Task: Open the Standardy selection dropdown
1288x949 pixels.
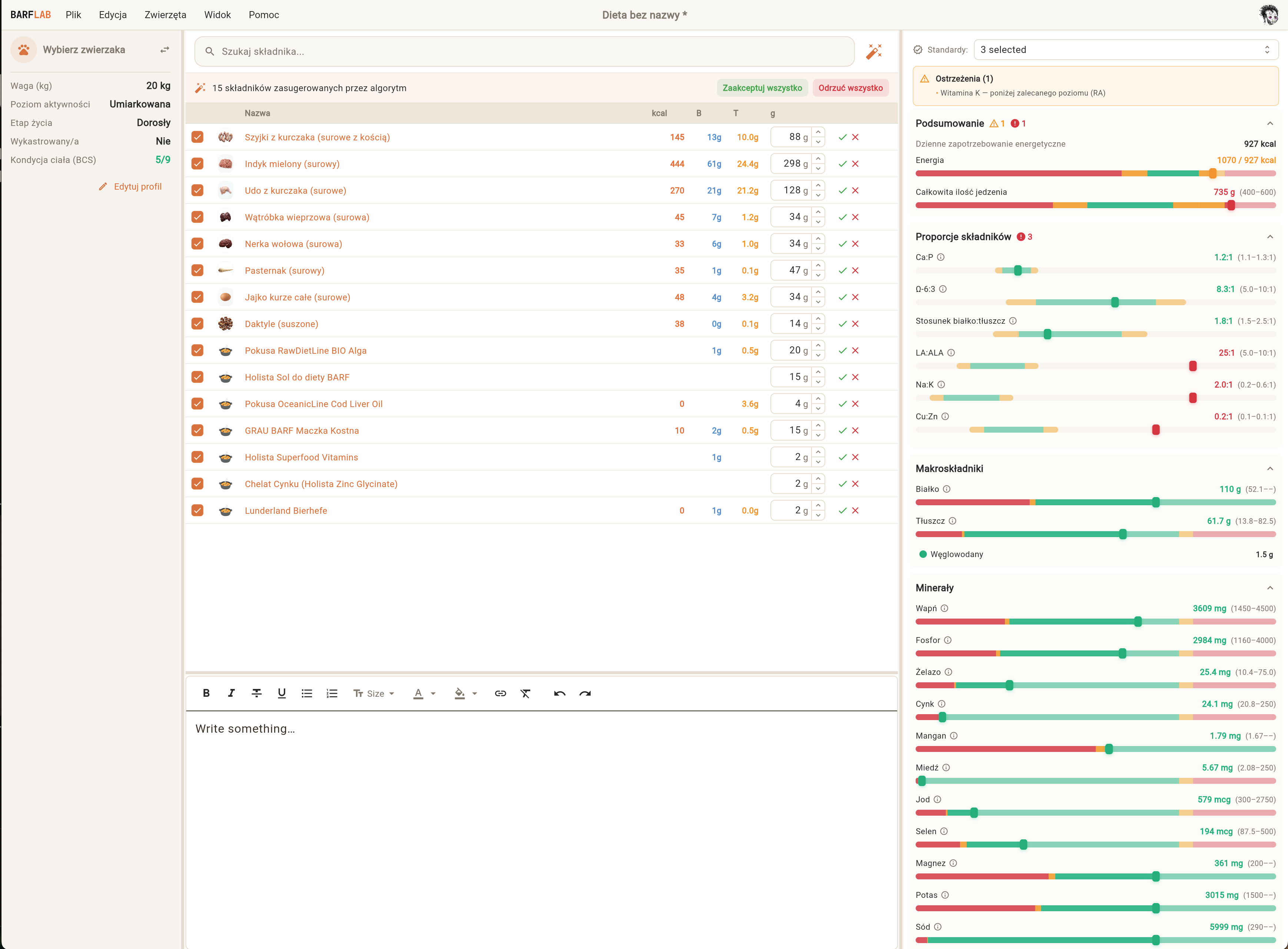Action: [x=1125, y=50]
